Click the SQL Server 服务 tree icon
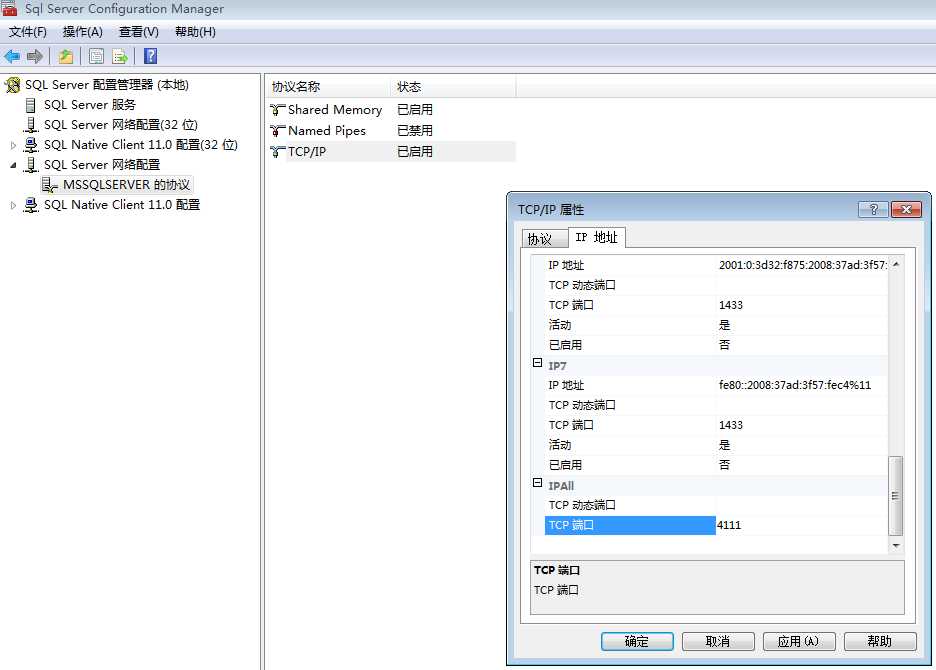 point(30,106)
